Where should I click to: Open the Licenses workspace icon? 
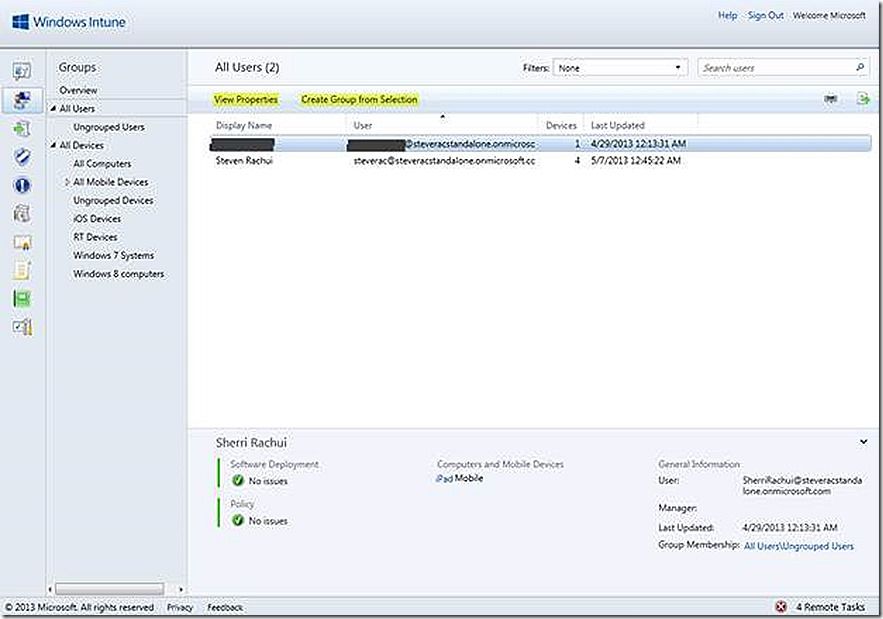click(x=22, y=242)
